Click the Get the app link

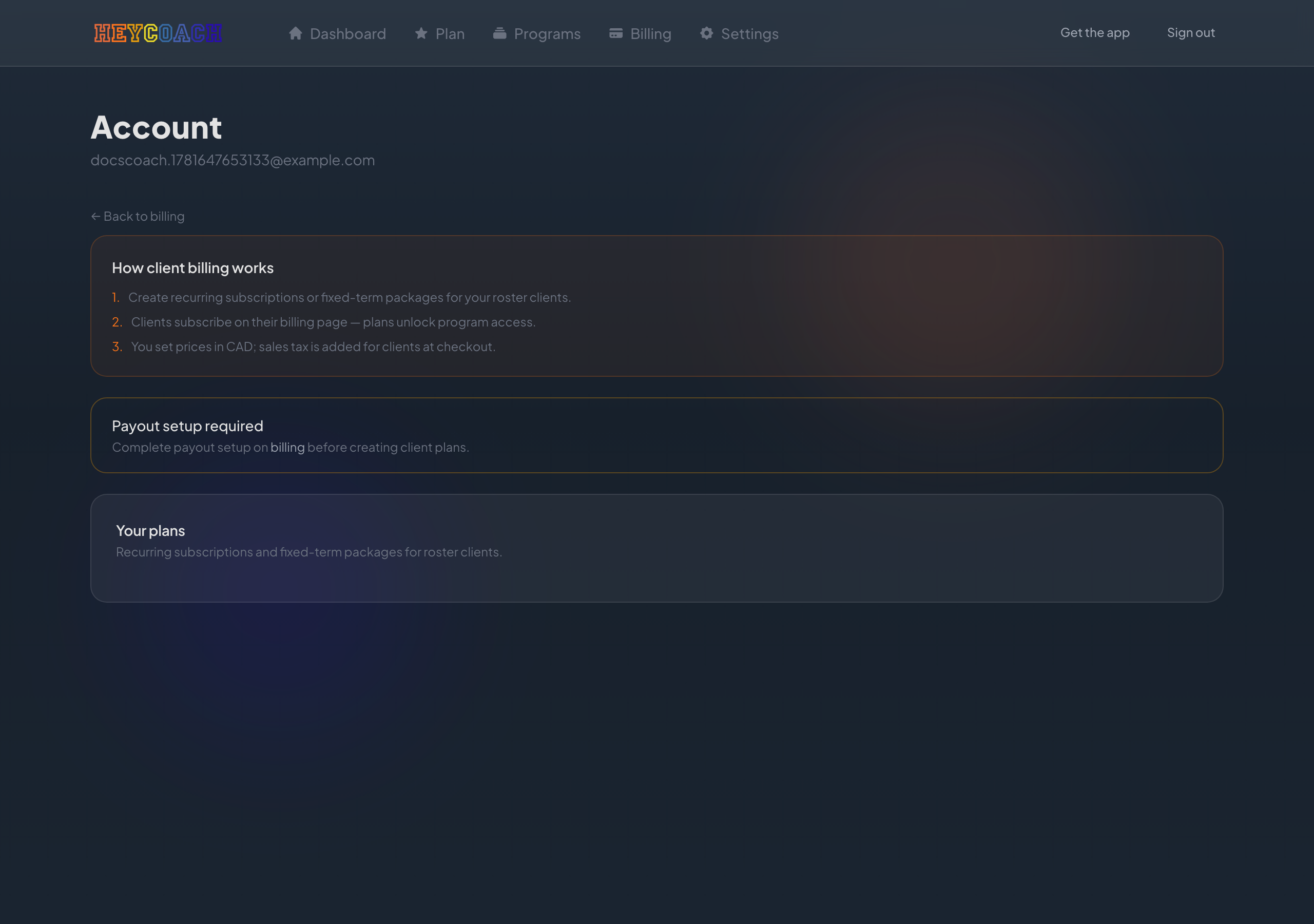(x=1095, y=33)
